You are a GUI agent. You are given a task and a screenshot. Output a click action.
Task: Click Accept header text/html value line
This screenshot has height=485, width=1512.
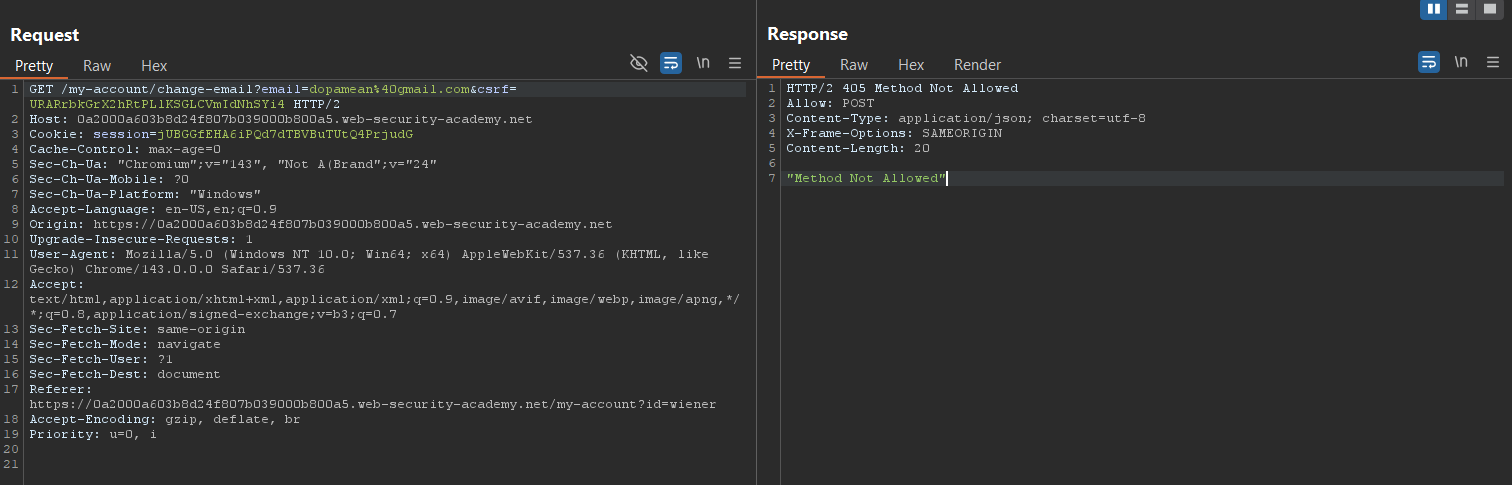tap(385, 299)
